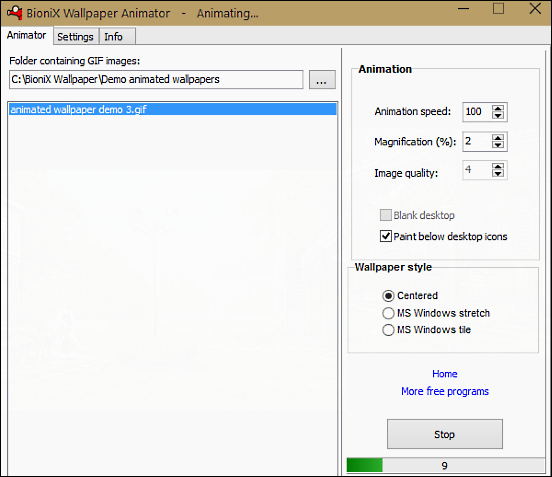This screenshot has height=477, width=552.
Task: Open the Settings tab
Action: pos(76,37)
